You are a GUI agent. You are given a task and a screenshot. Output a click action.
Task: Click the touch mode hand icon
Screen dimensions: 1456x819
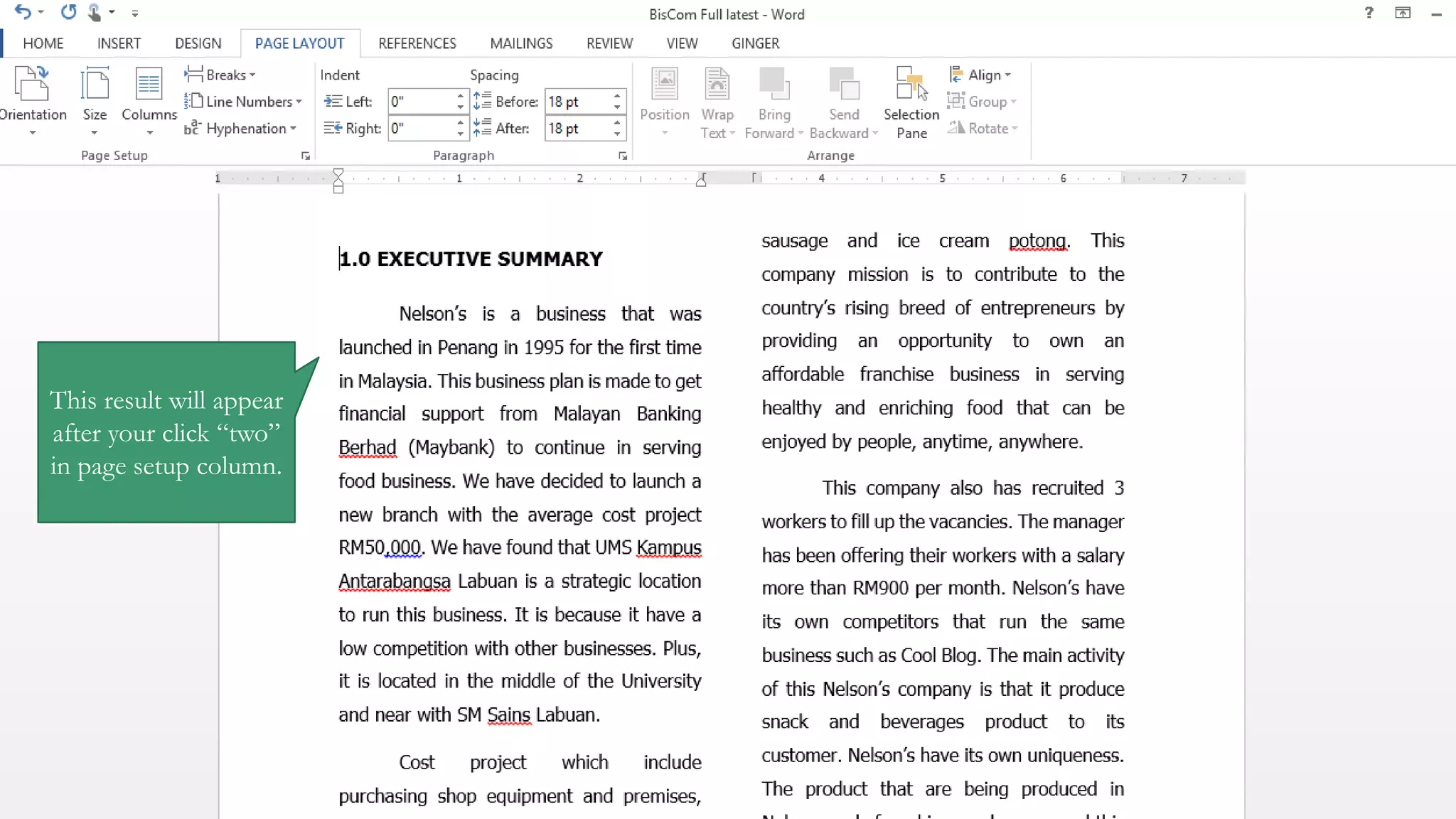(94, 12)
